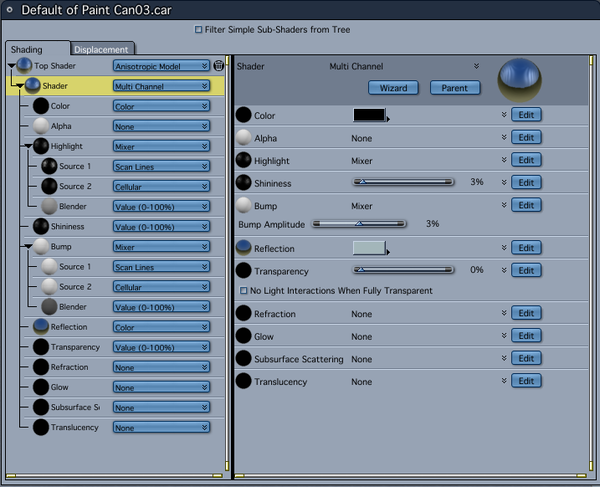
Task: Click Edit button for Shininess
Action: coord(526,182)
